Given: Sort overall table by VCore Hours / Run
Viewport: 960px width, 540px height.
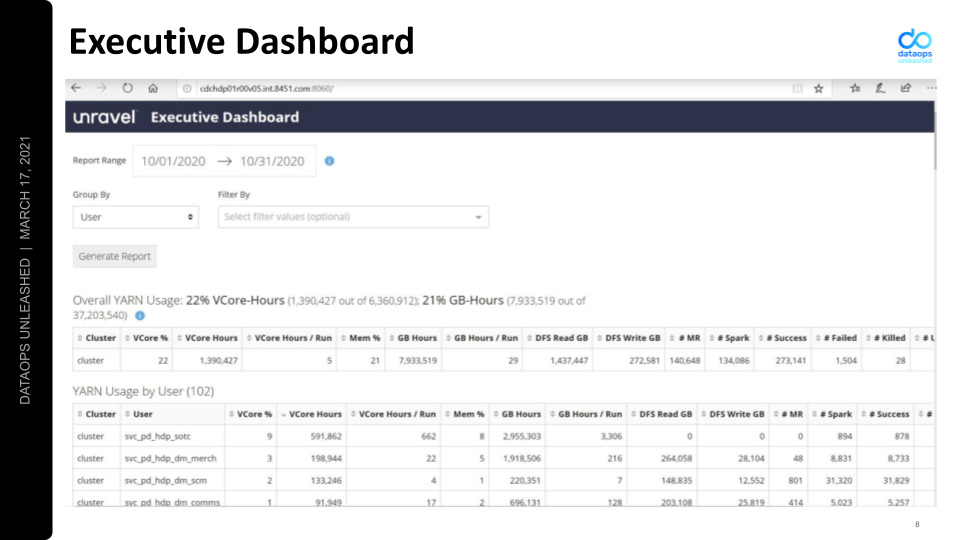Looking at the screenshot, I should pos(289,338).
